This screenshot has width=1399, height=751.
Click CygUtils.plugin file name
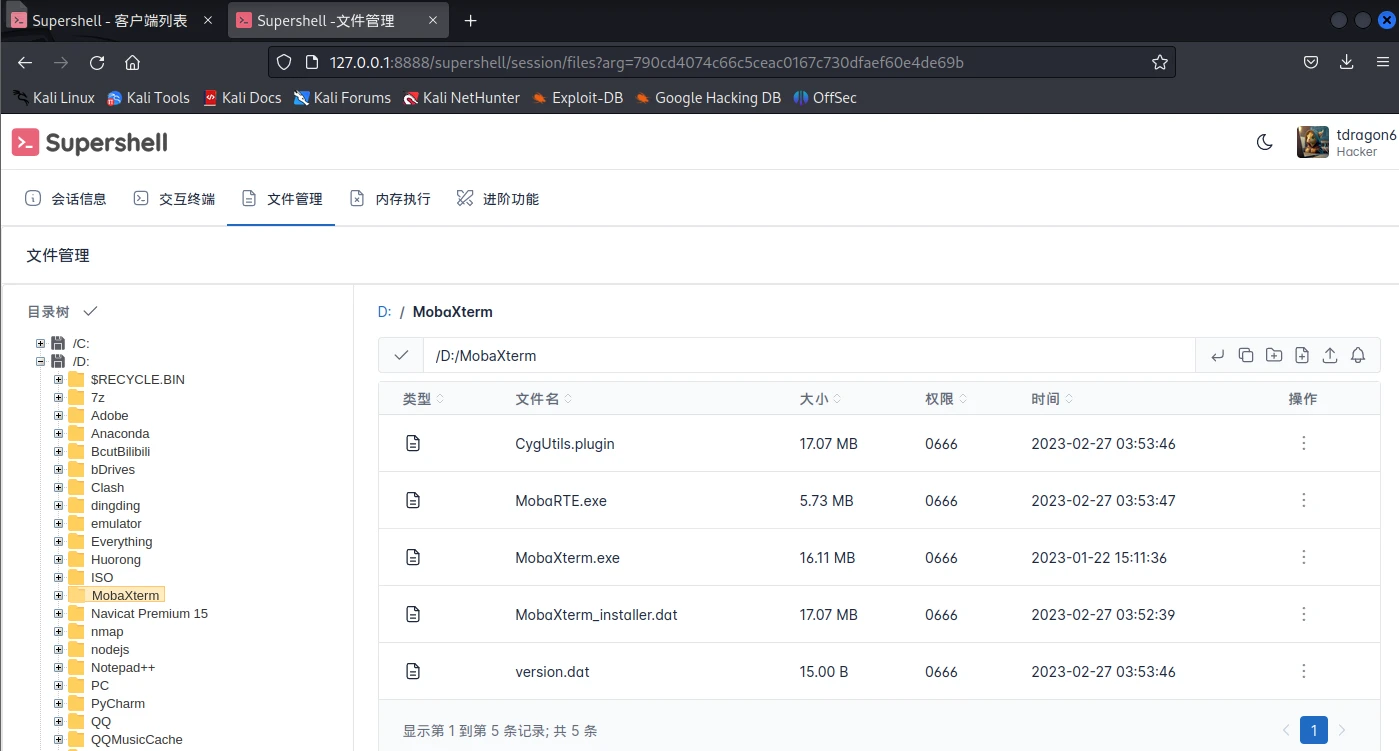pyautogui.click(x=565, y=443)
